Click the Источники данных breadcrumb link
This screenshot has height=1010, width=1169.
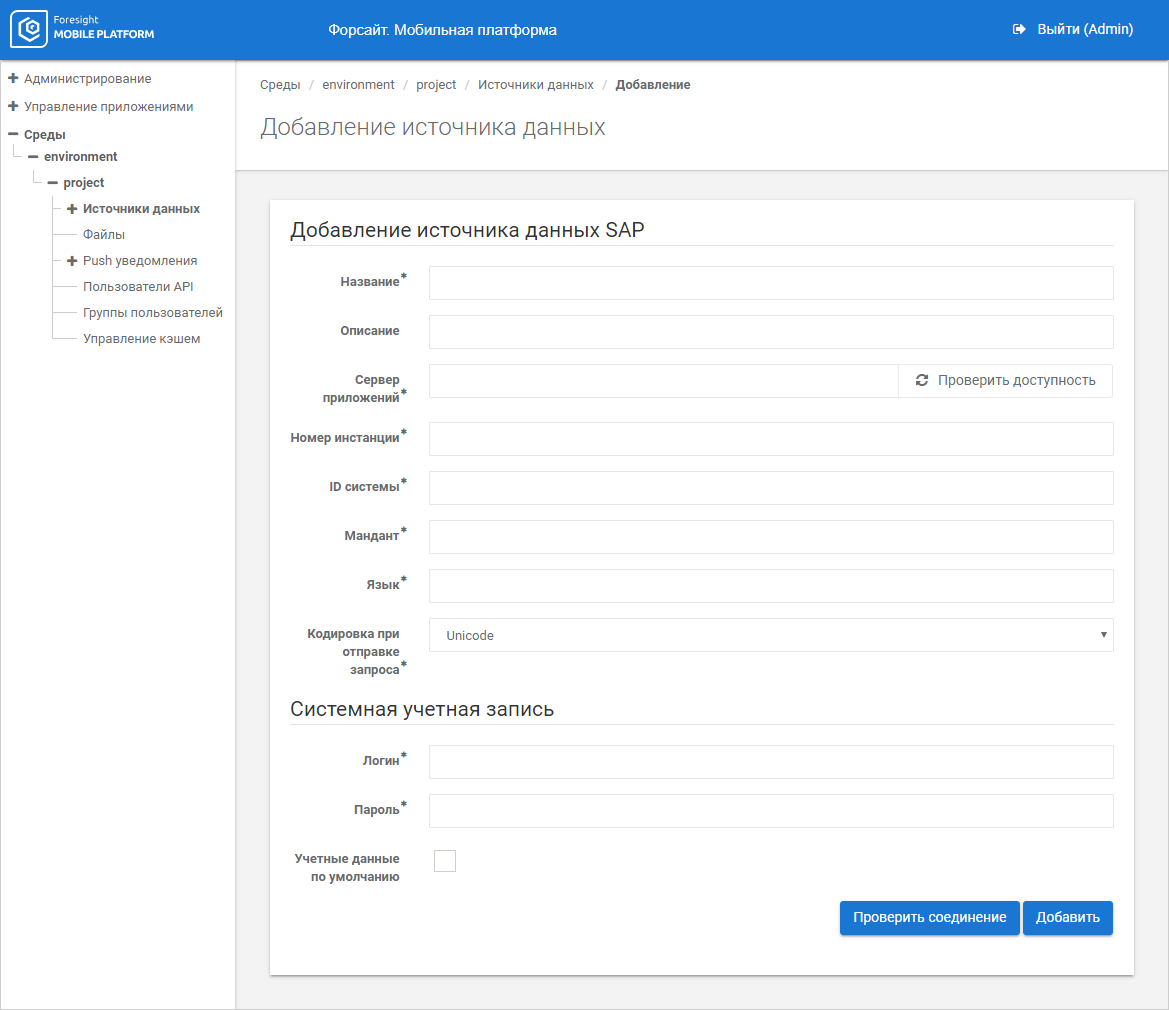pos(535,85)
